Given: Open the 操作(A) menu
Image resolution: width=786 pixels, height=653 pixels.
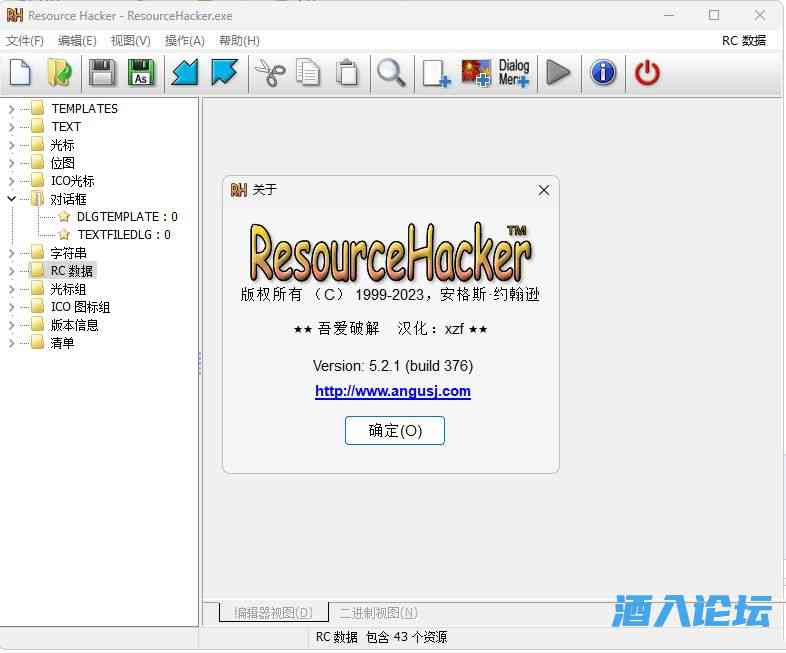Looking at the screenshot, I should pyautogui.click(x=184, y=41).
